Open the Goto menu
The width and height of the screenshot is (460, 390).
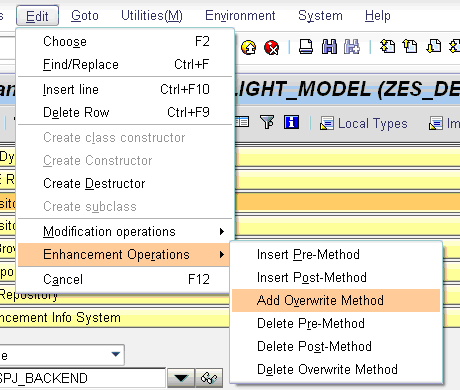tap(85, 16)
